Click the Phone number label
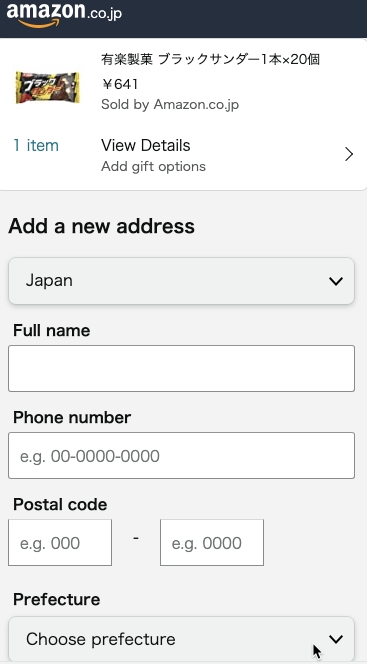 pyautogui.click(x=72, y=418)
